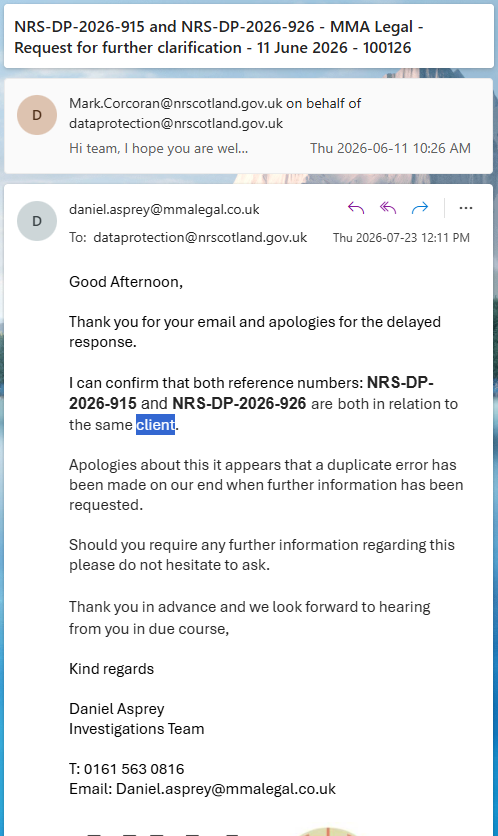Viewport: 498px width, 836px height.
Task: Click the Hi team message preview text
Action: point(158,148)
